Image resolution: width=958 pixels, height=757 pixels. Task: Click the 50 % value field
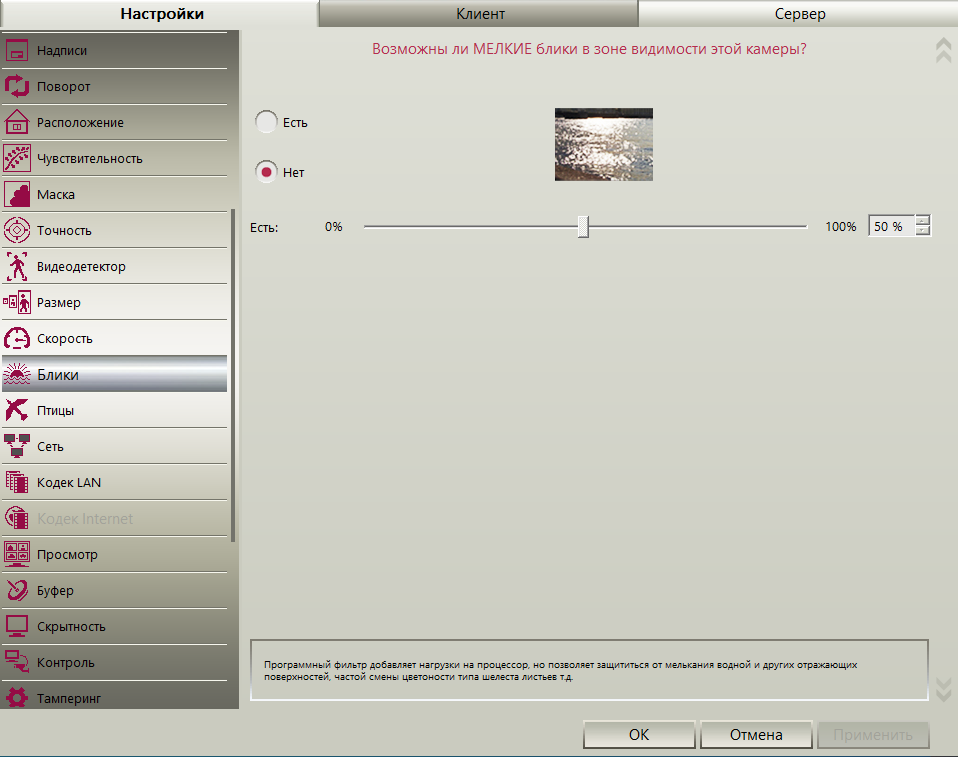[891, 227]
